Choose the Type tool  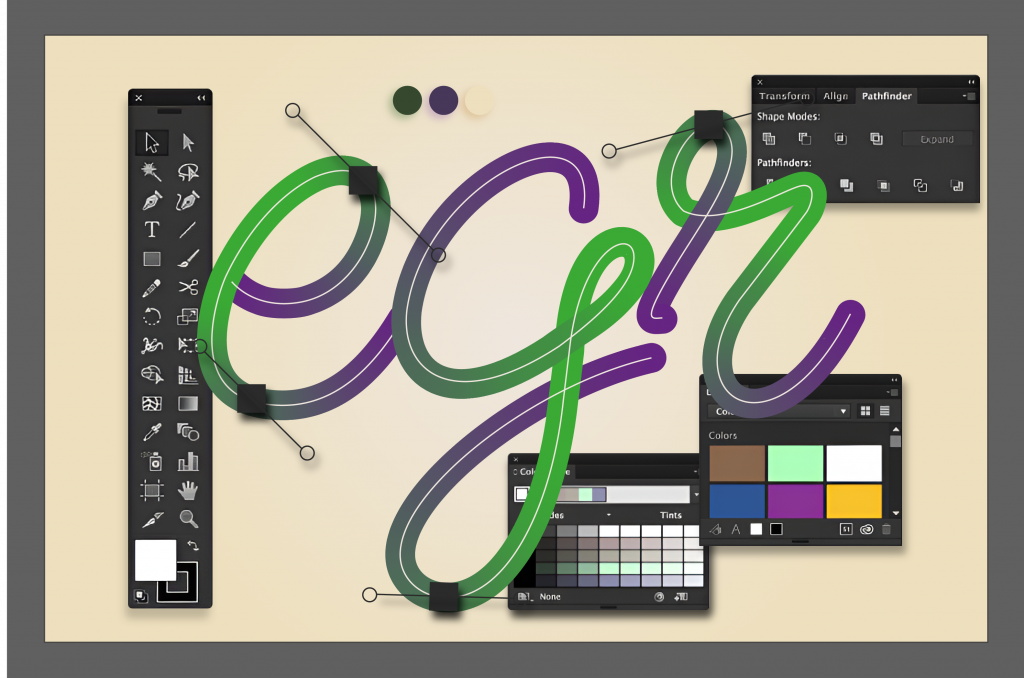152,229
